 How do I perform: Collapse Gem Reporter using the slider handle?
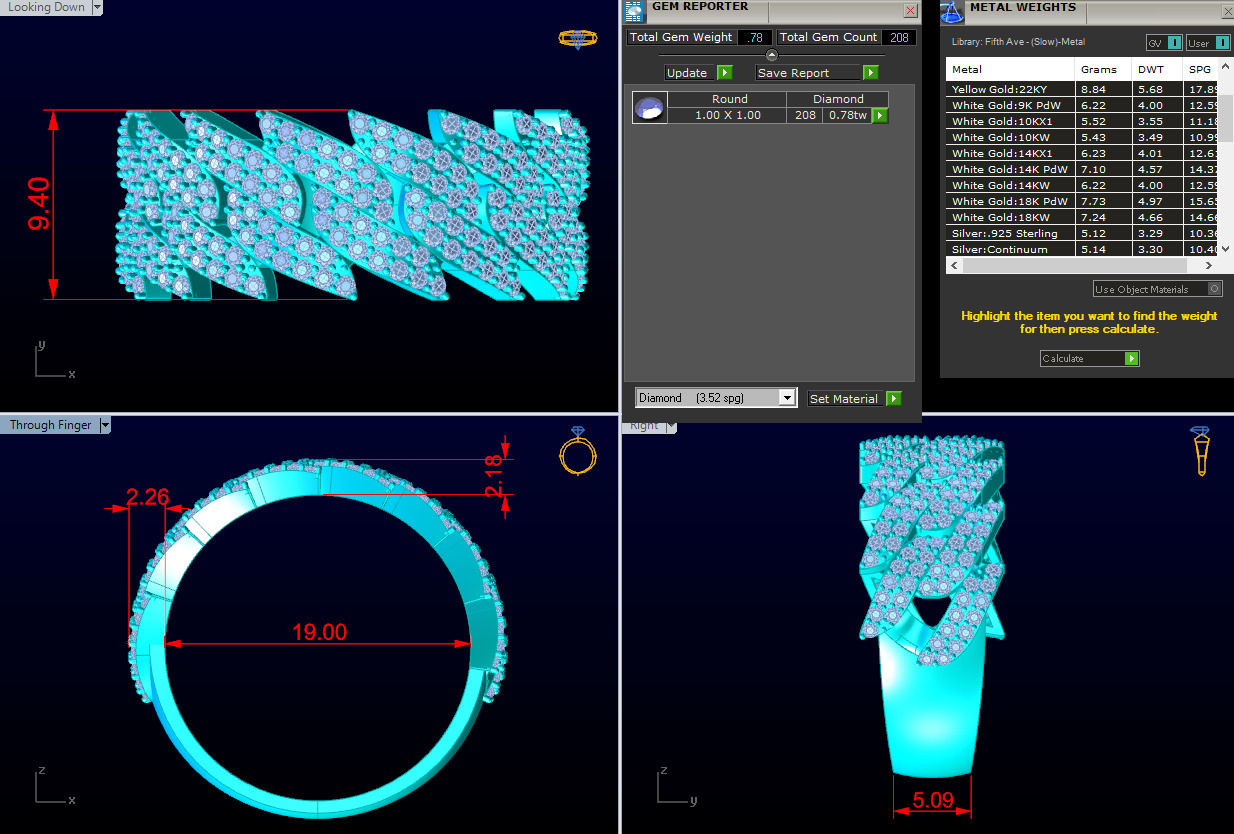pos(771,55)
